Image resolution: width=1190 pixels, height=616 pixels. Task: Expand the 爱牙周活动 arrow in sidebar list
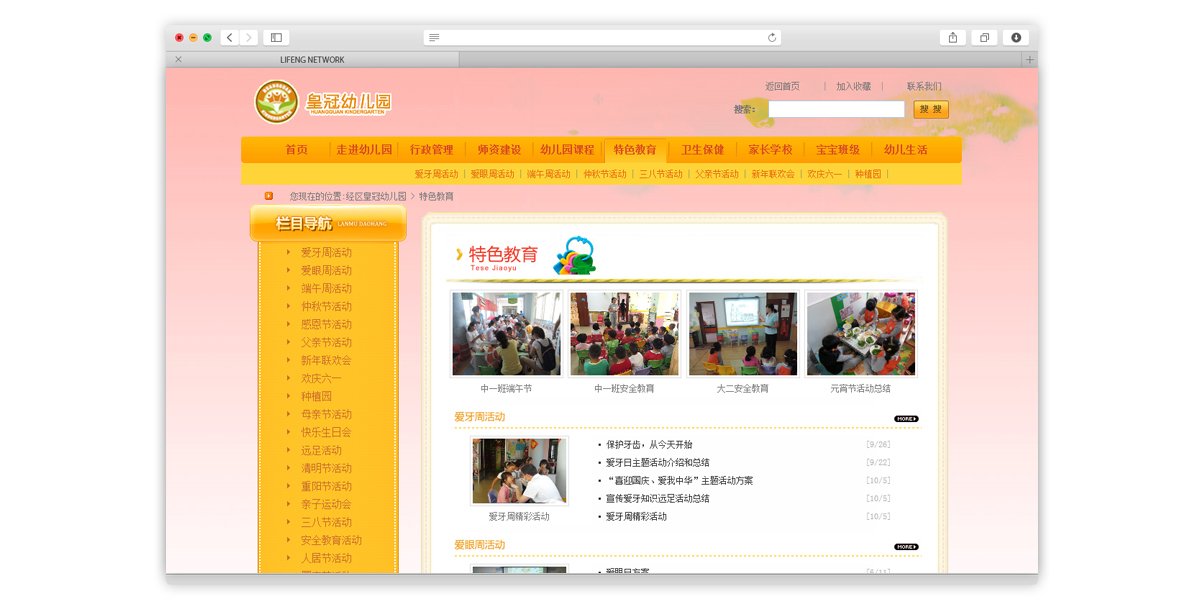tap(288, 252)
